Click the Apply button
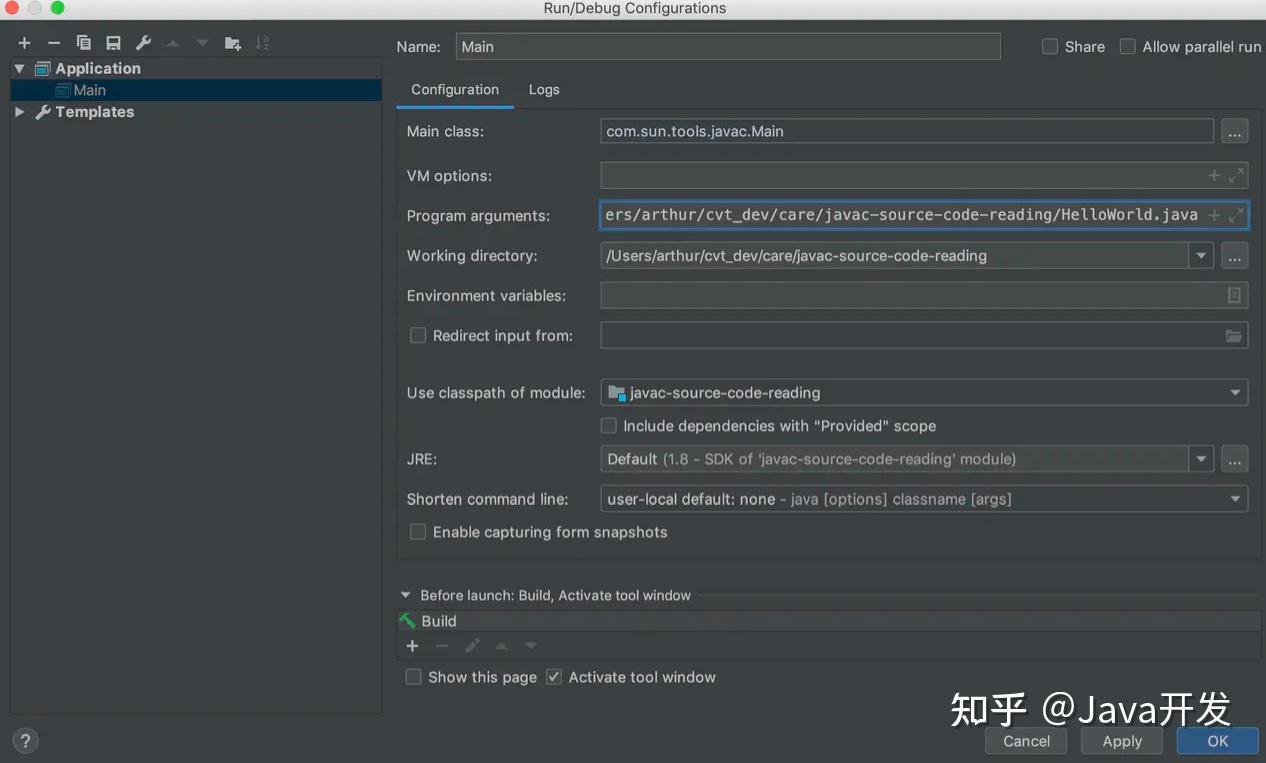 click(x=1121, y=740)
